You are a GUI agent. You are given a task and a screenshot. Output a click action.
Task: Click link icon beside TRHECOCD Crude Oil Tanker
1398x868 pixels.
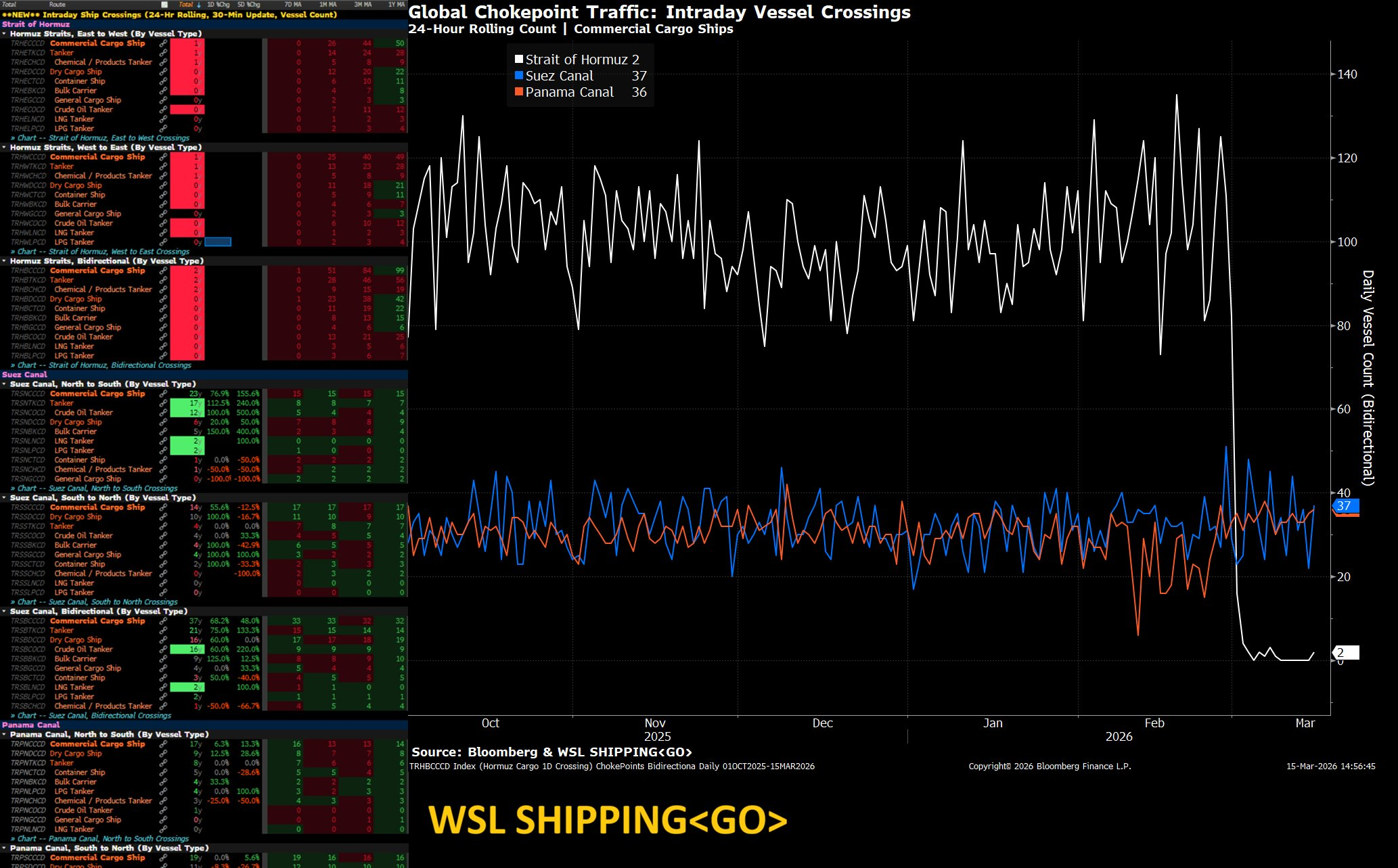coord(163,110)
